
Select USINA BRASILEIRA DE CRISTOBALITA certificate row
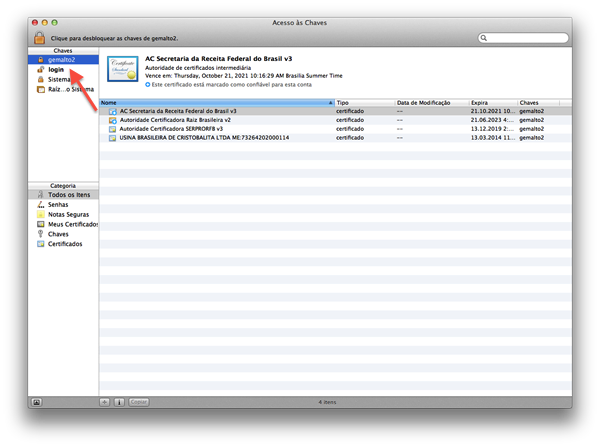click(336, 138)
